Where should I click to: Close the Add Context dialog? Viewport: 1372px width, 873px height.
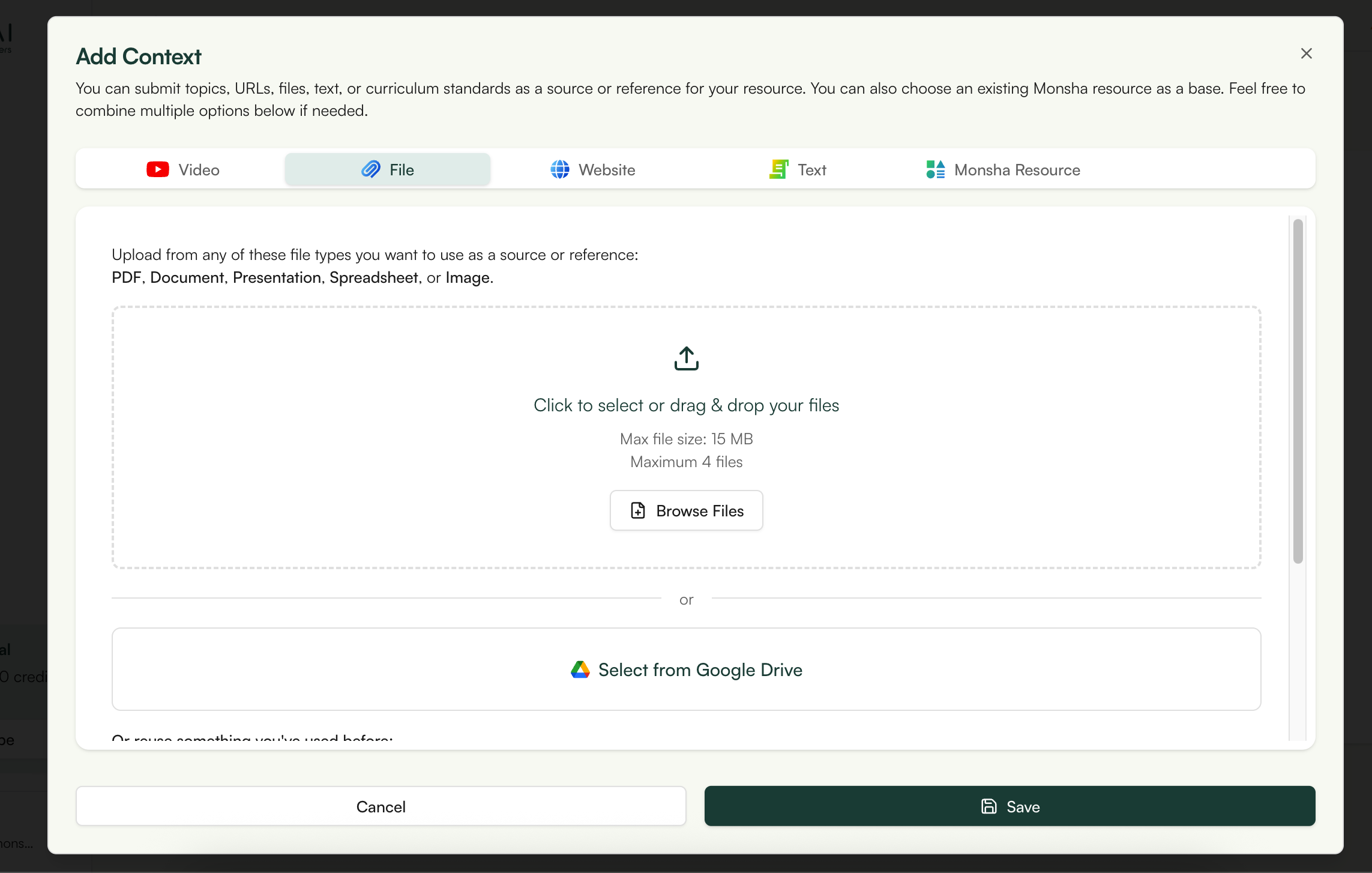(1306, 54)
